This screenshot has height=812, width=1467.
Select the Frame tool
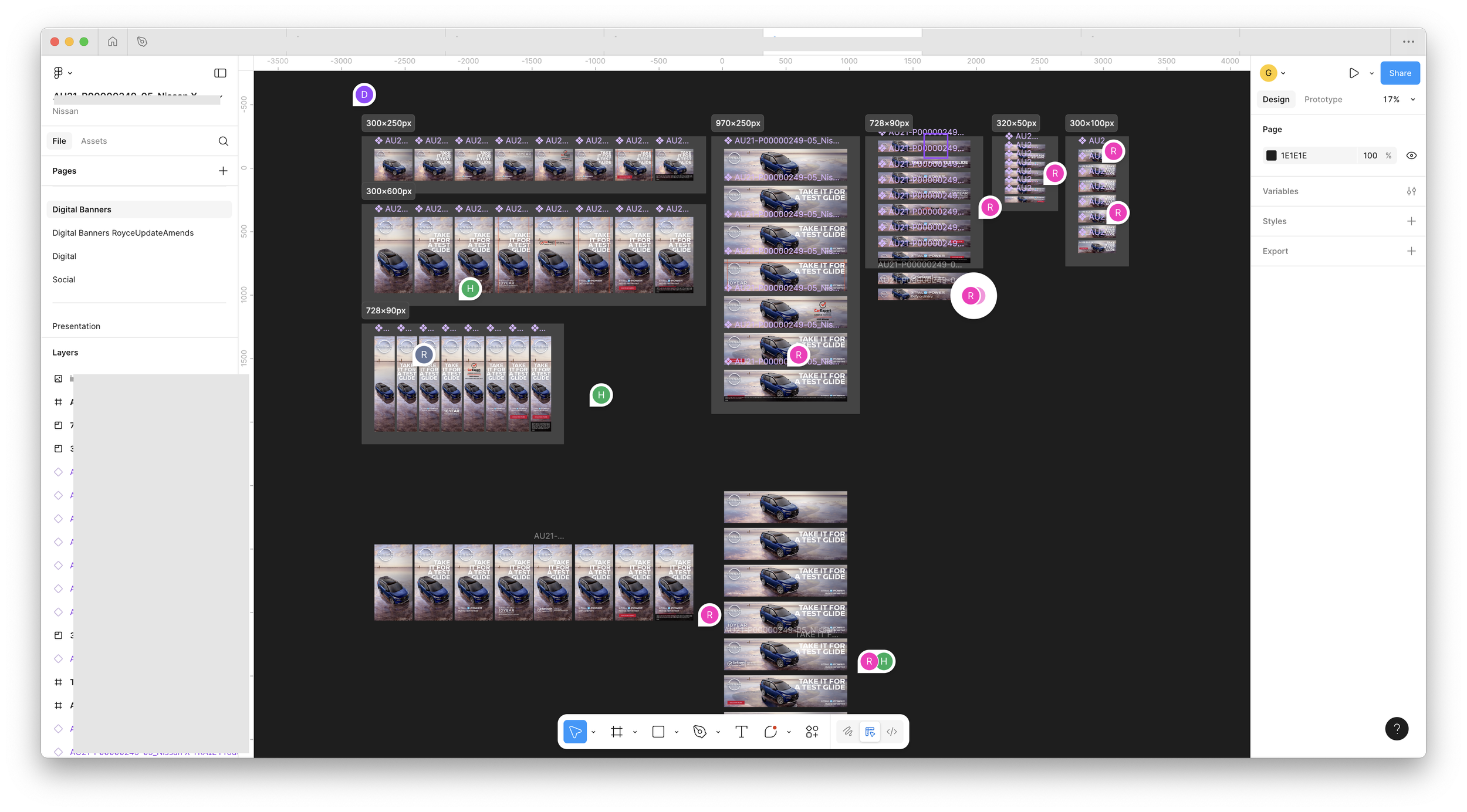[617, 732]
